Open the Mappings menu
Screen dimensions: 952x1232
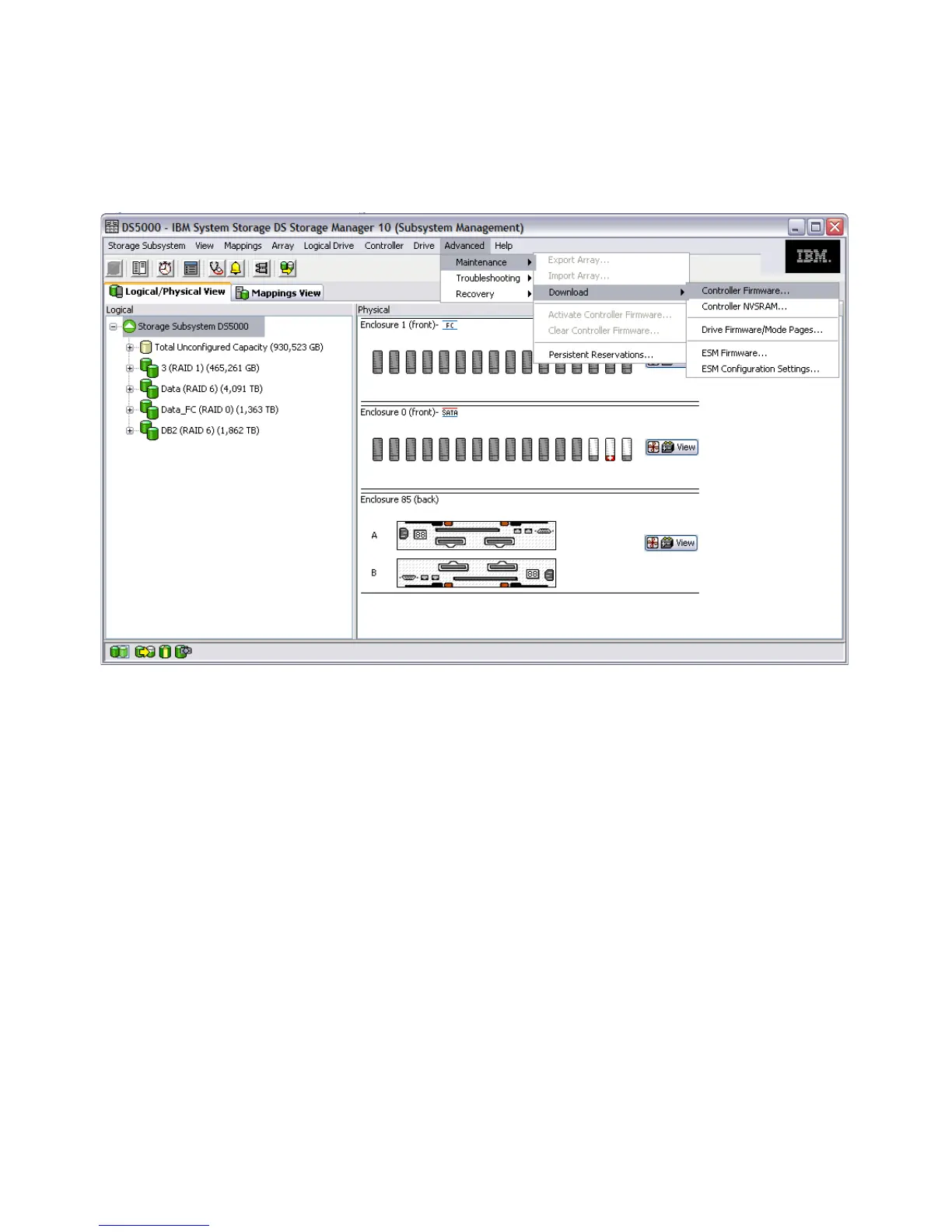(x=243, y=246)
